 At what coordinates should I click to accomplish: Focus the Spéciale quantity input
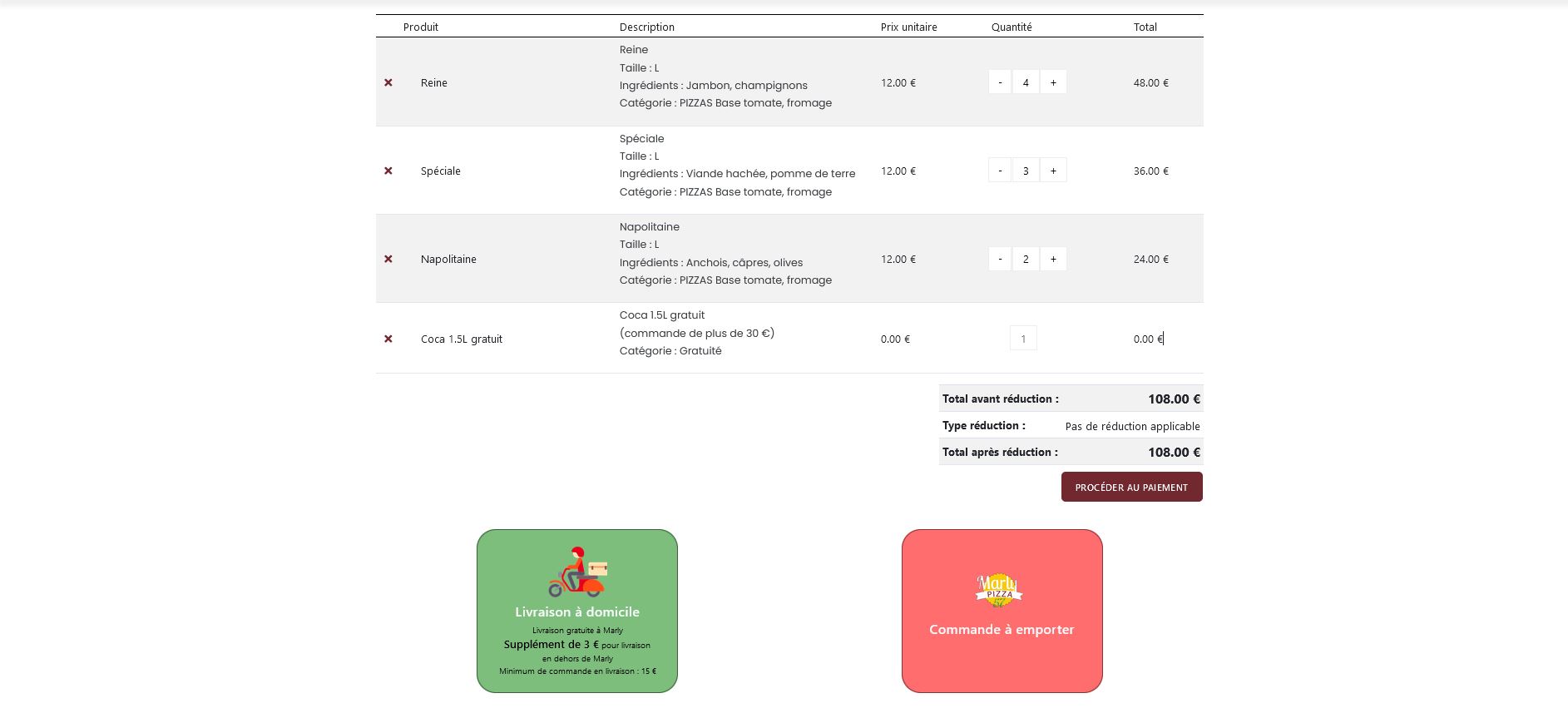pyautogui.click(x=1026, y=171)
